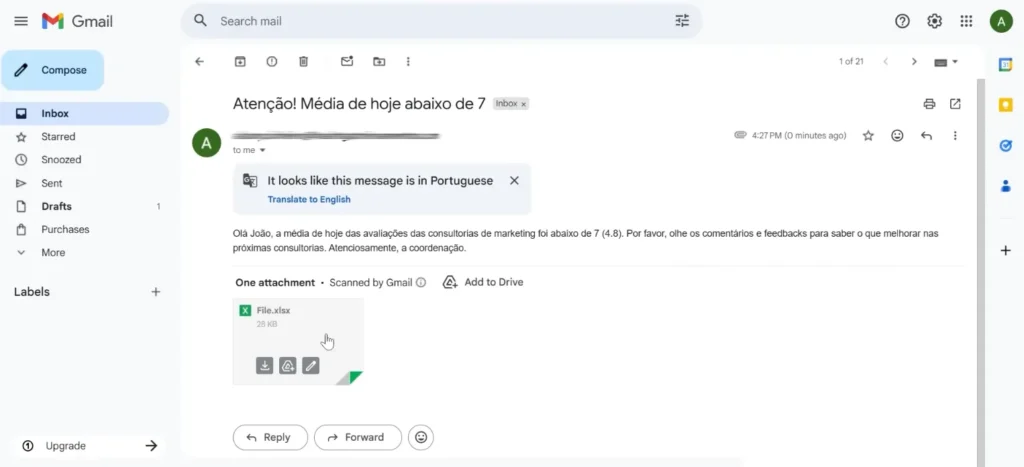Open the main menu hamburger icon

tap(21, 21)
